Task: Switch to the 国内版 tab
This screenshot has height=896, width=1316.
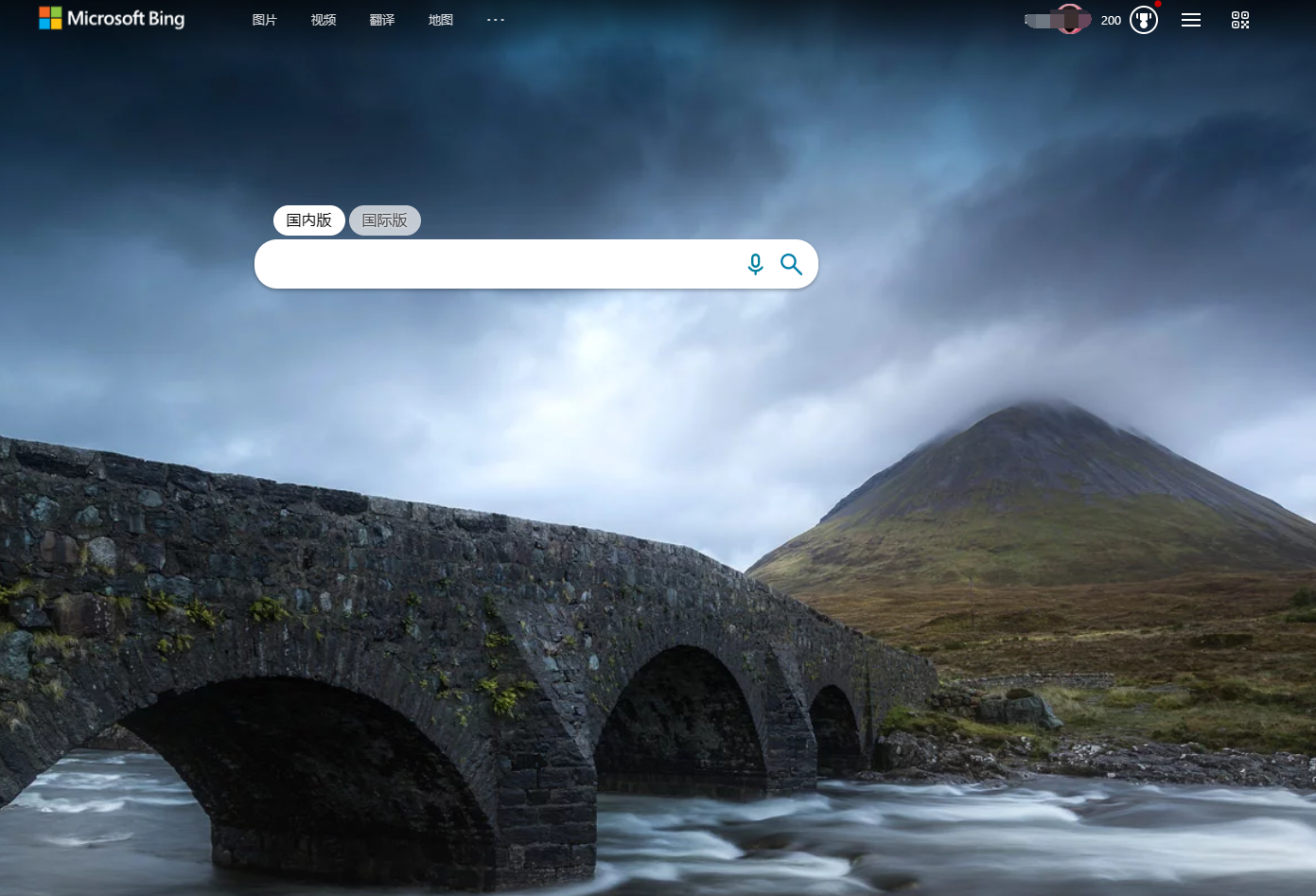Action: 309,220
